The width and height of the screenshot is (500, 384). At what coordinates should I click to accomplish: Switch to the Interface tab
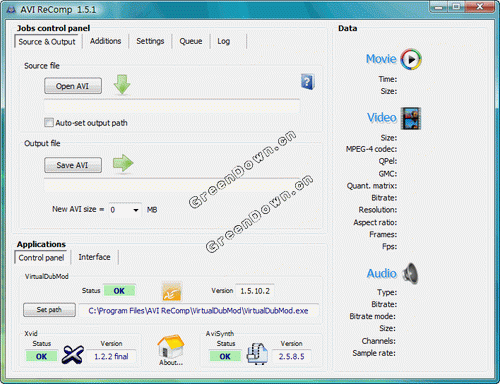tap(94, 257)
